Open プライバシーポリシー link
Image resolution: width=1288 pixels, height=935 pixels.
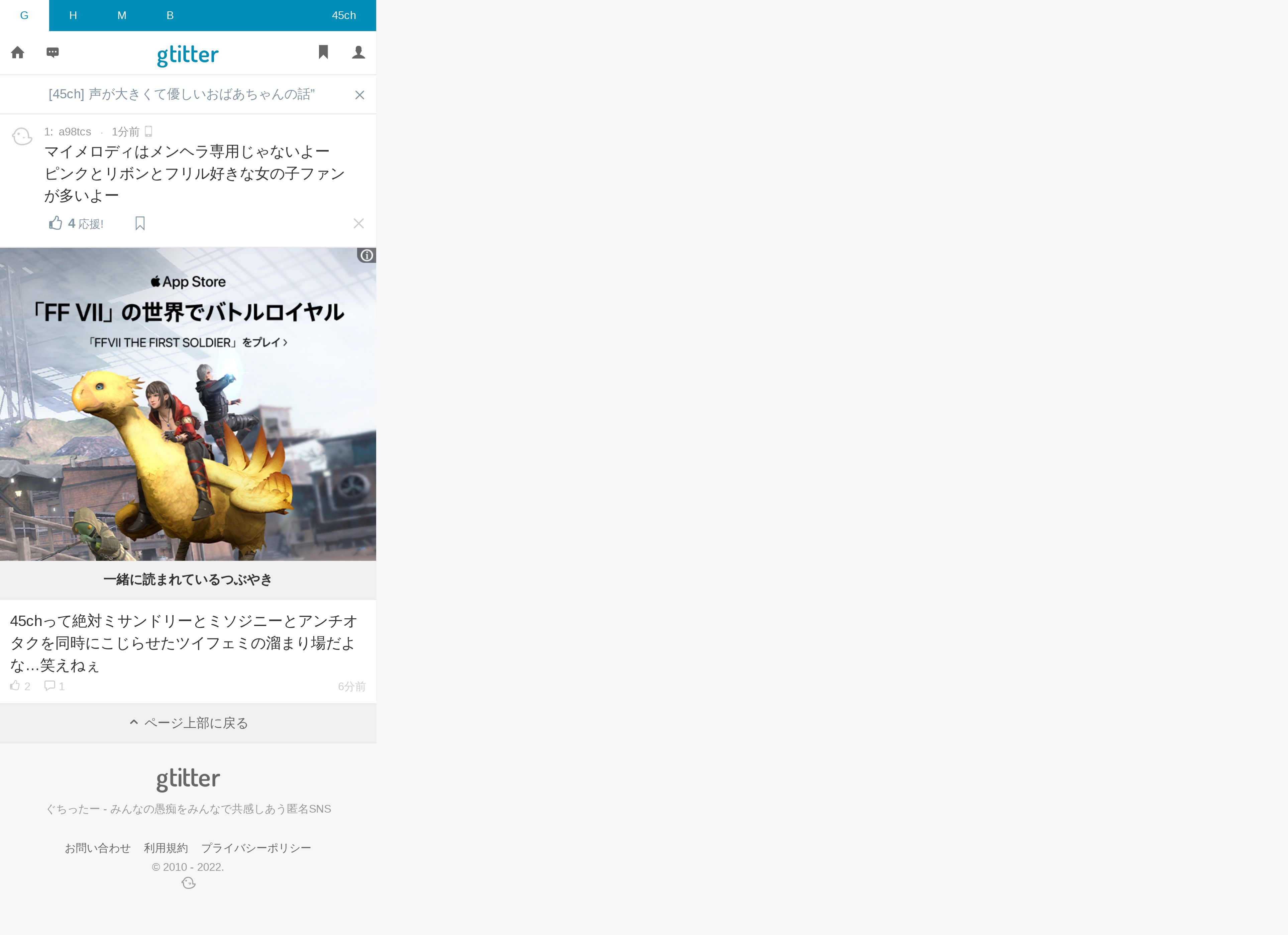256,848
